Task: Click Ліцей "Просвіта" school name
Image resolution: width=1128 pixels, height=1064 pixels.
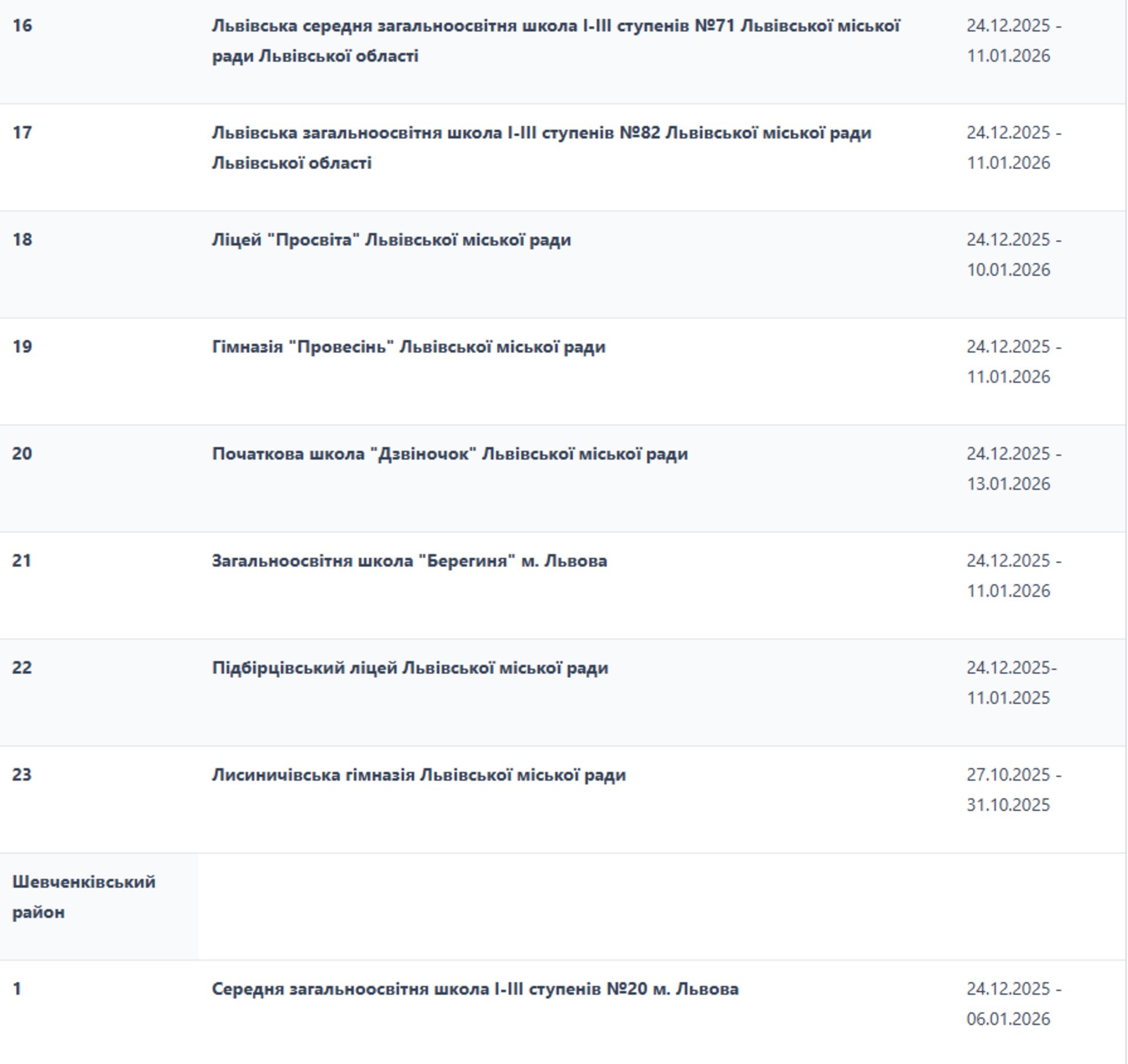Action: [391, 240]
